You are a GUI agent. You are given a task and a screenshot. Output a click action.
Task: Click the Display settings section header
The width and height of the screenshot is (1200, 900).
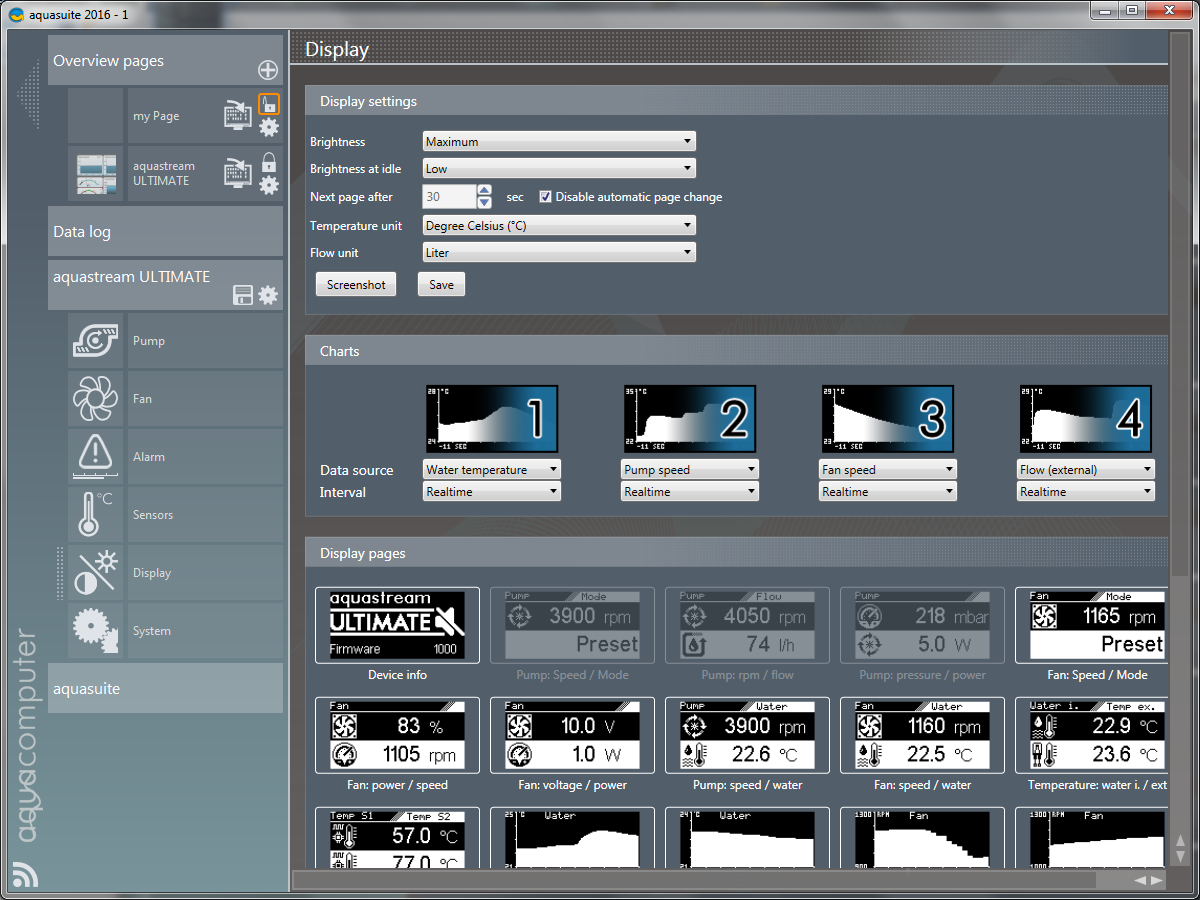coord(736,101)
